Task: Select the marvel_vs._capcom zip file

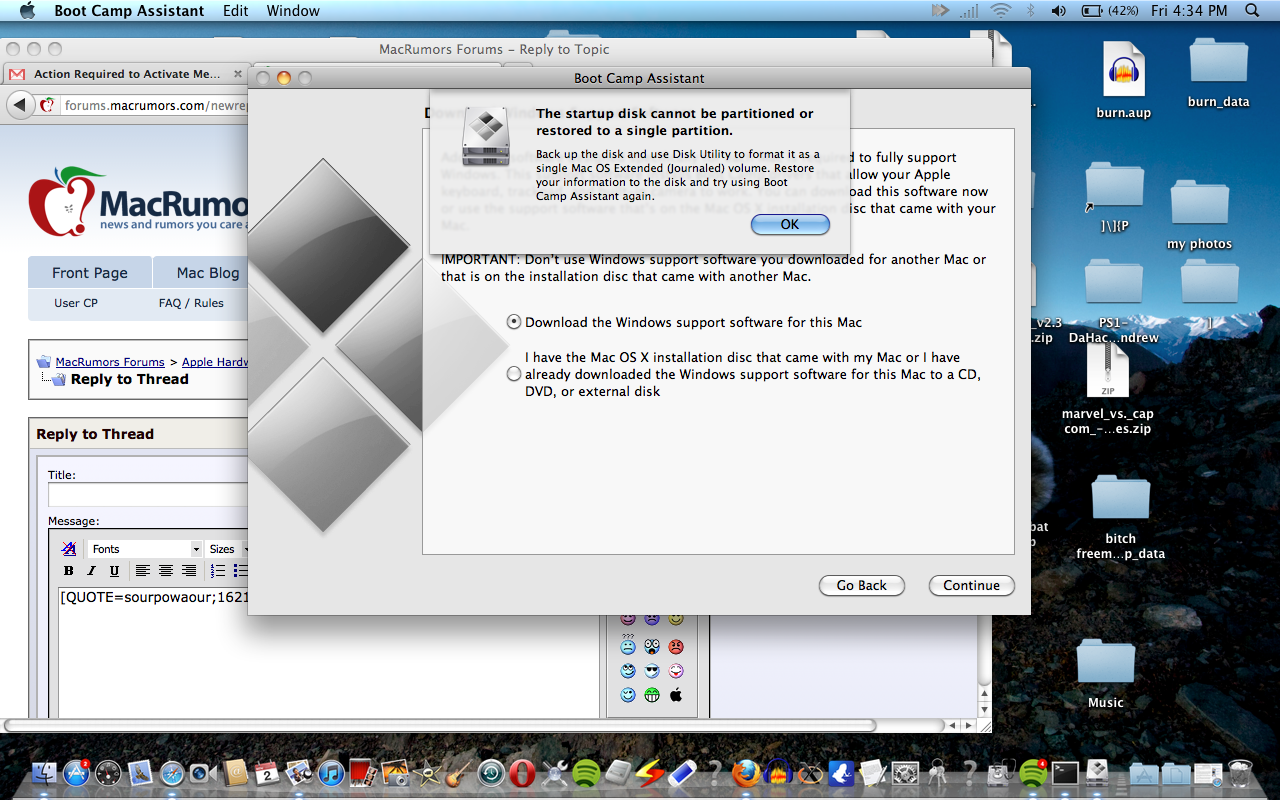Action: pos(1107,389)
